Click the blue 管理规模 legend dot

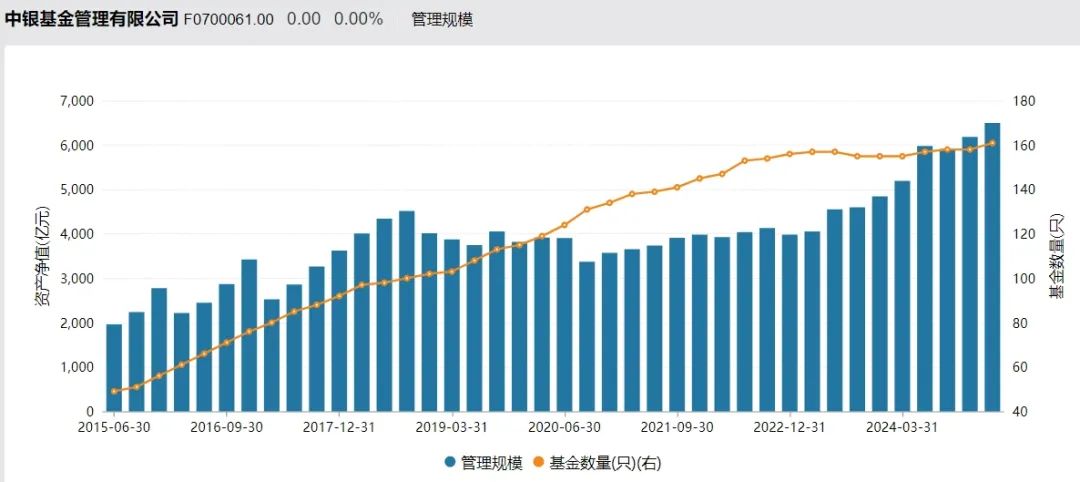[451, 462]
